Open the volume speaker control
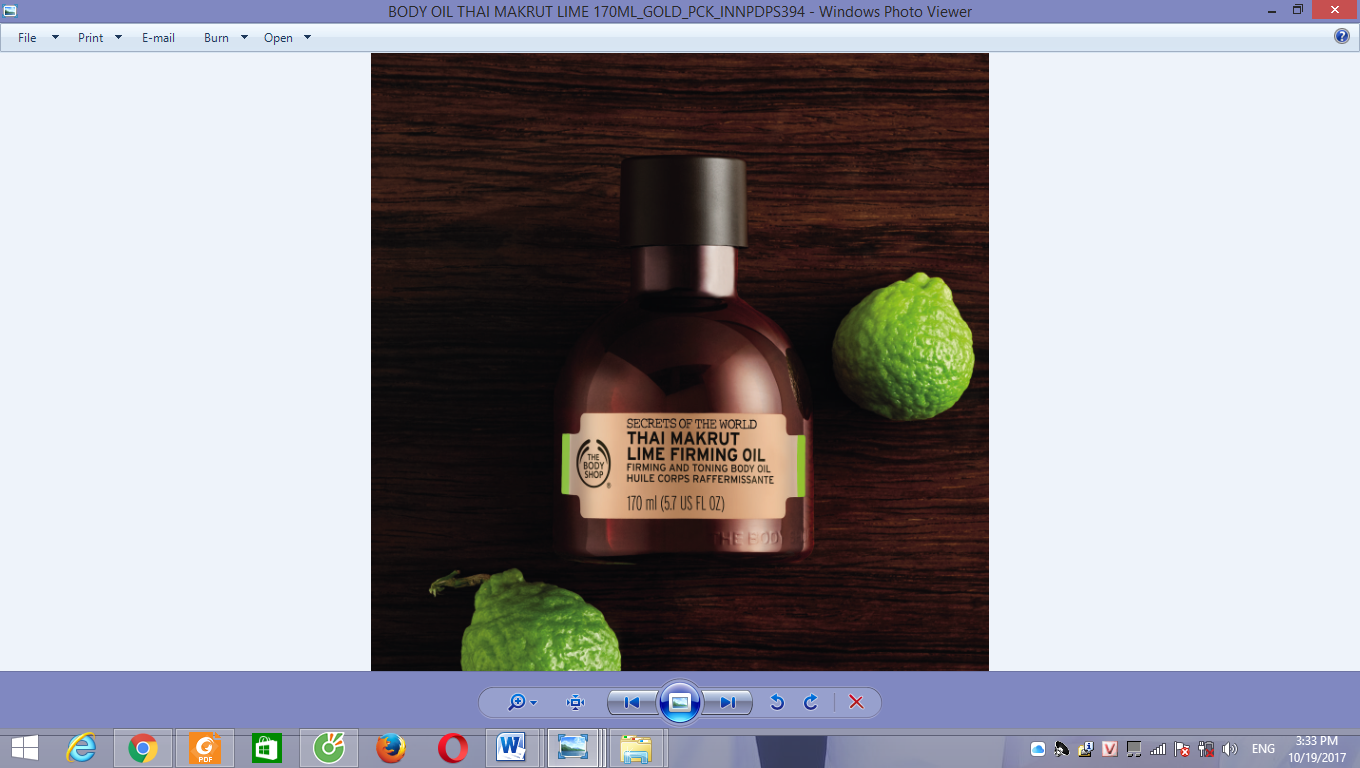This screenshot has width=1360, height=768. click(x=1229, y=749)
